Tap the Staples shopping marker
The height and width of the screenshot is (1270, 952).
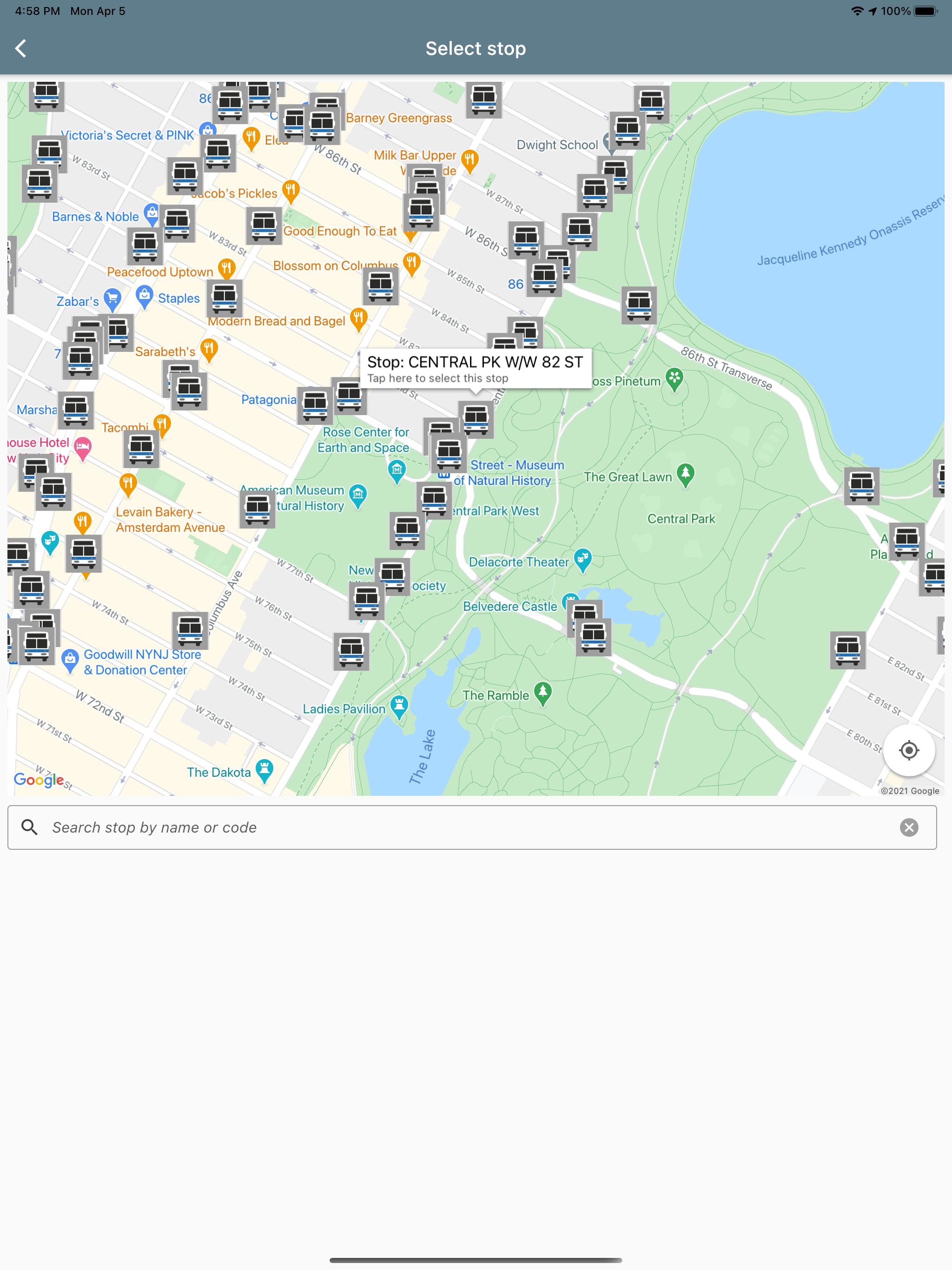[144, 297]
